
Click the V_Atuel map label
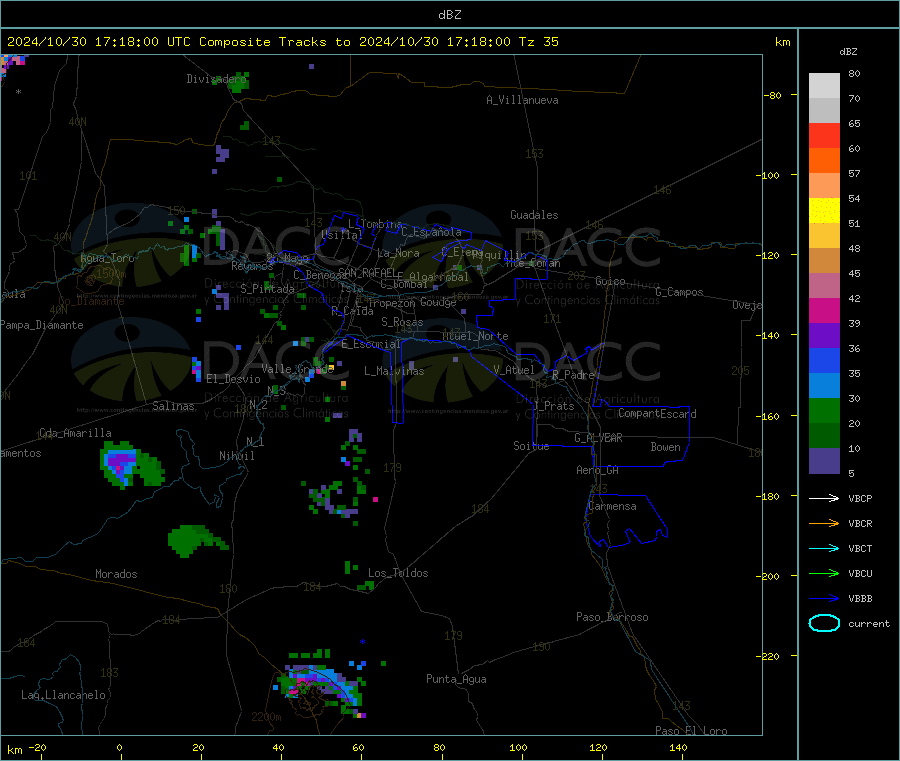click(x=514, y=370)
